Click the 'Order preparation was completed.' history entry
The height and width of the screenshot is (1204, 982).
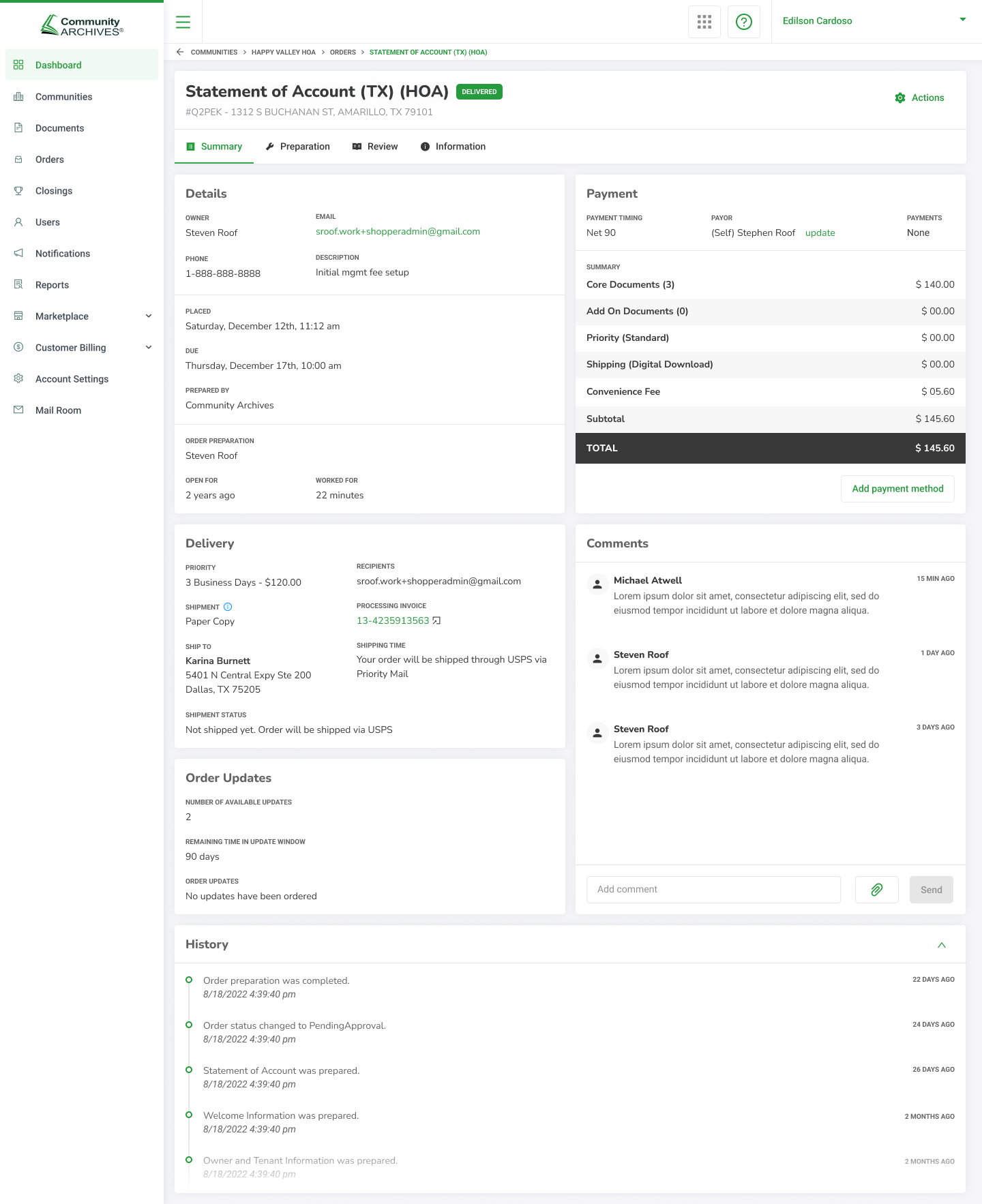click(x=276, y=981)
